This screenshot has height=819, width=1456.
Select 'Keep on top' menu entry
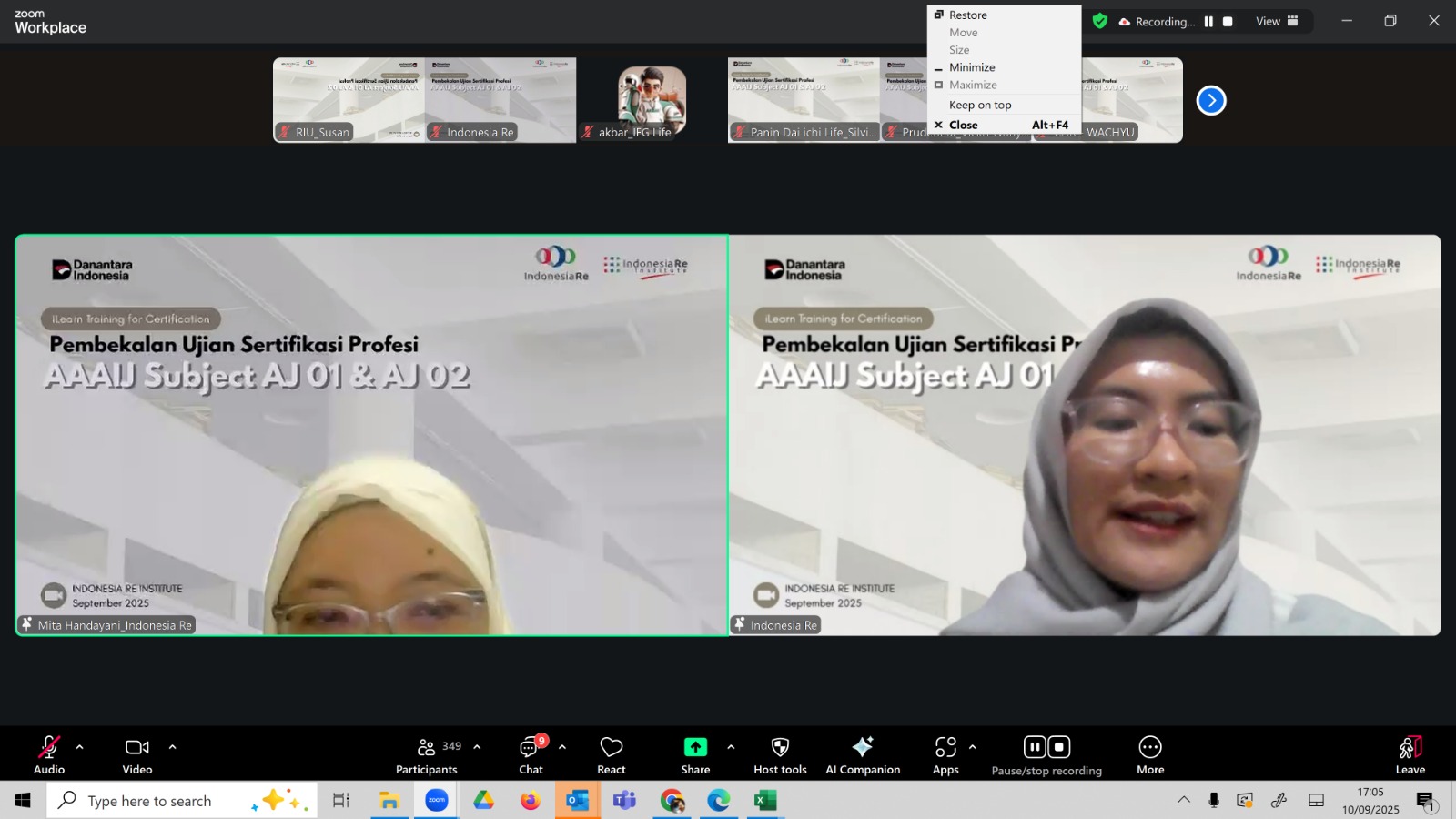point(980,106)
